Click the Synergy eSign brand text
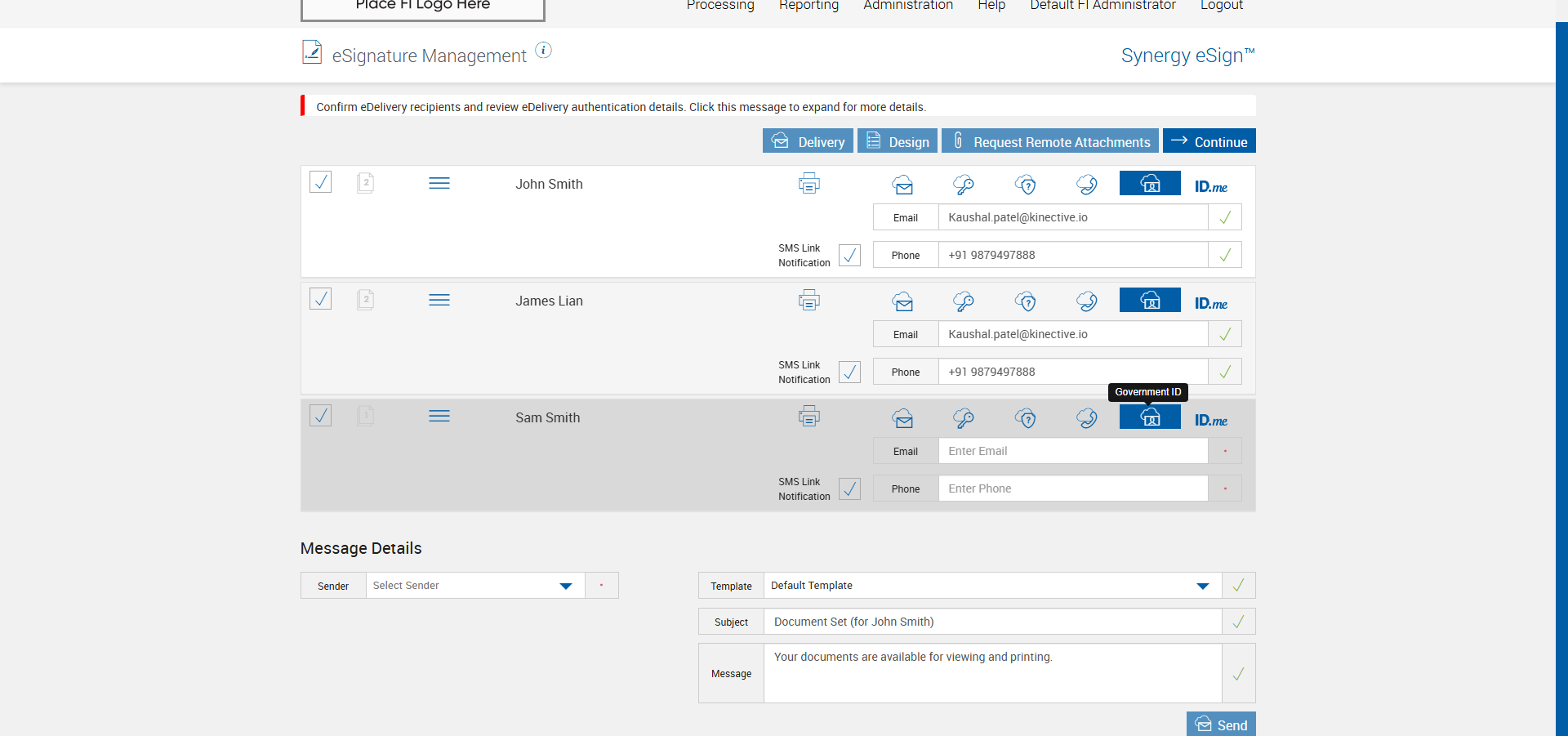1568x736 pixels. click(1187, 56)
